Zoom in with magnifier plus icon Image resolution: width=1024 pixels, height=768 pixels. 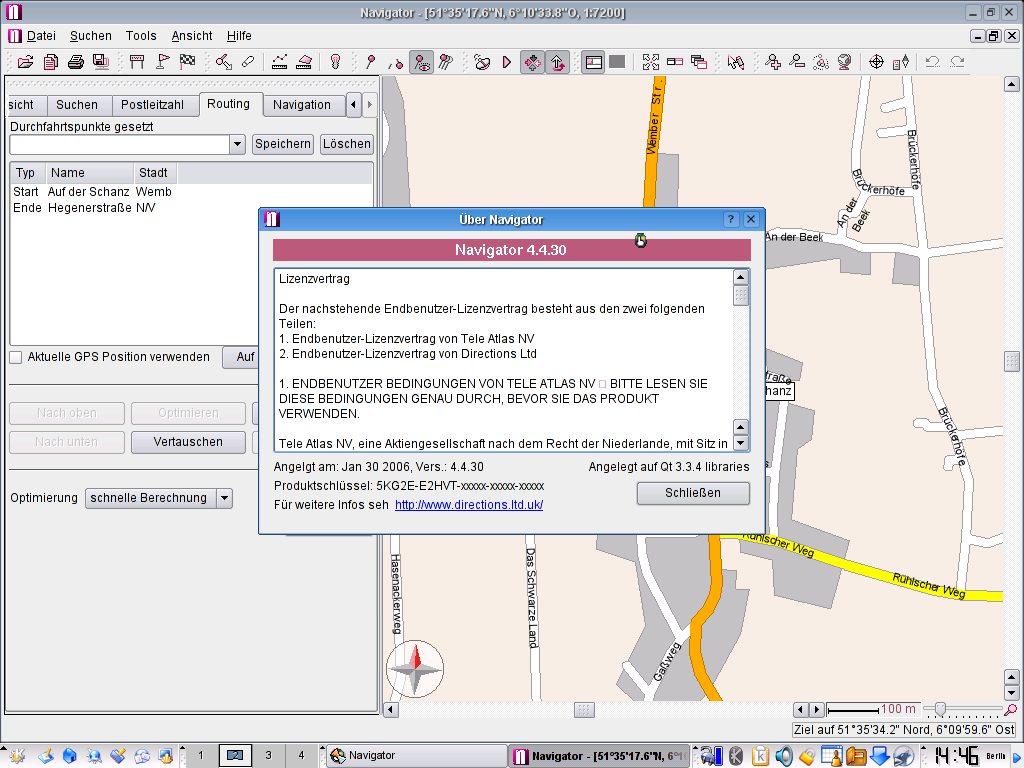tap(773, 62)
